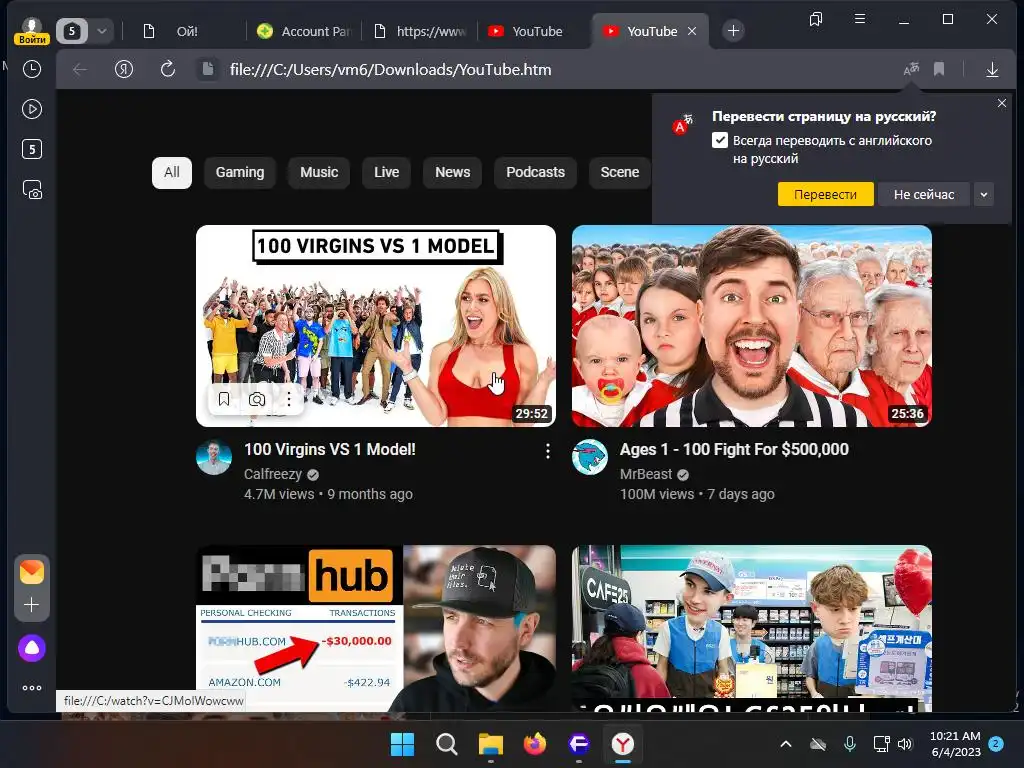Open the 100 Virgins VS 1 Model! title link
1024x768 pixels.
click(330, 449)
